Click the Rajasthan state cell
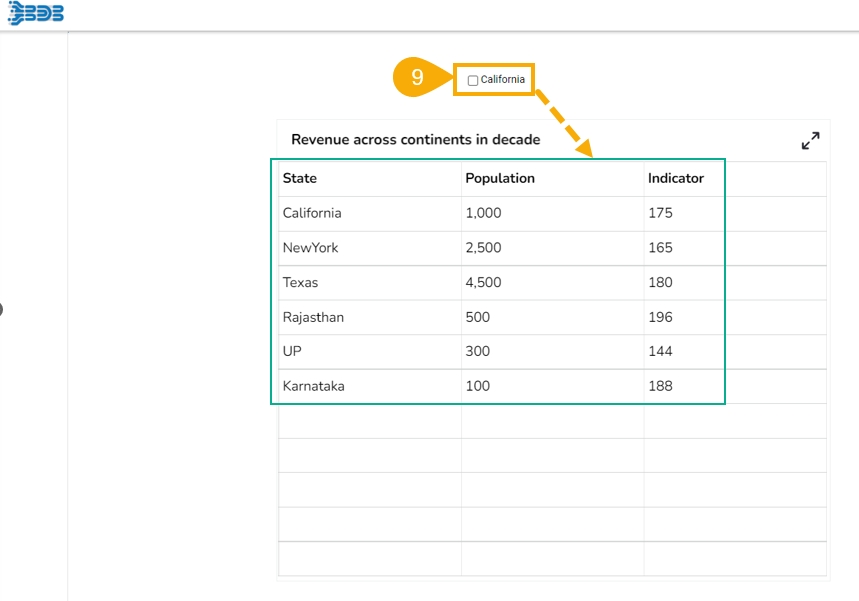The height and width of the screenshot is (601, 859). click(313, 317)
